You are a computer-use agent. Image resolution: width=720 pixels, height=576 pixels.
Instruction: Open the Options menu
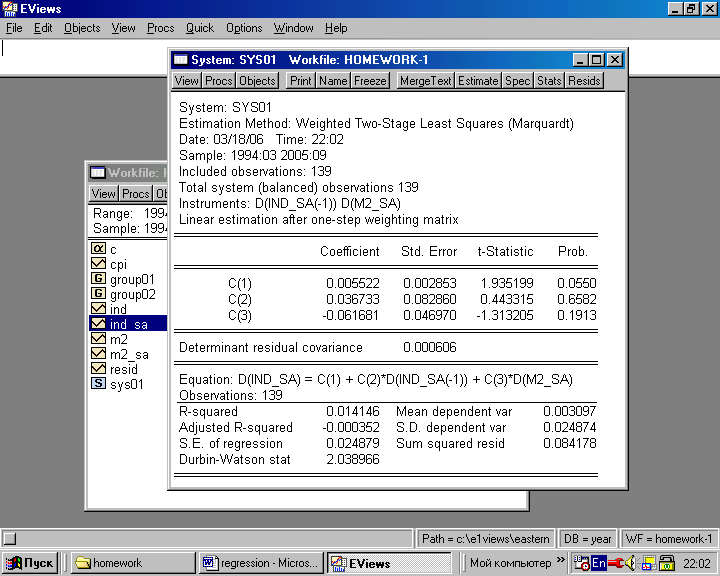pos(244,28)
